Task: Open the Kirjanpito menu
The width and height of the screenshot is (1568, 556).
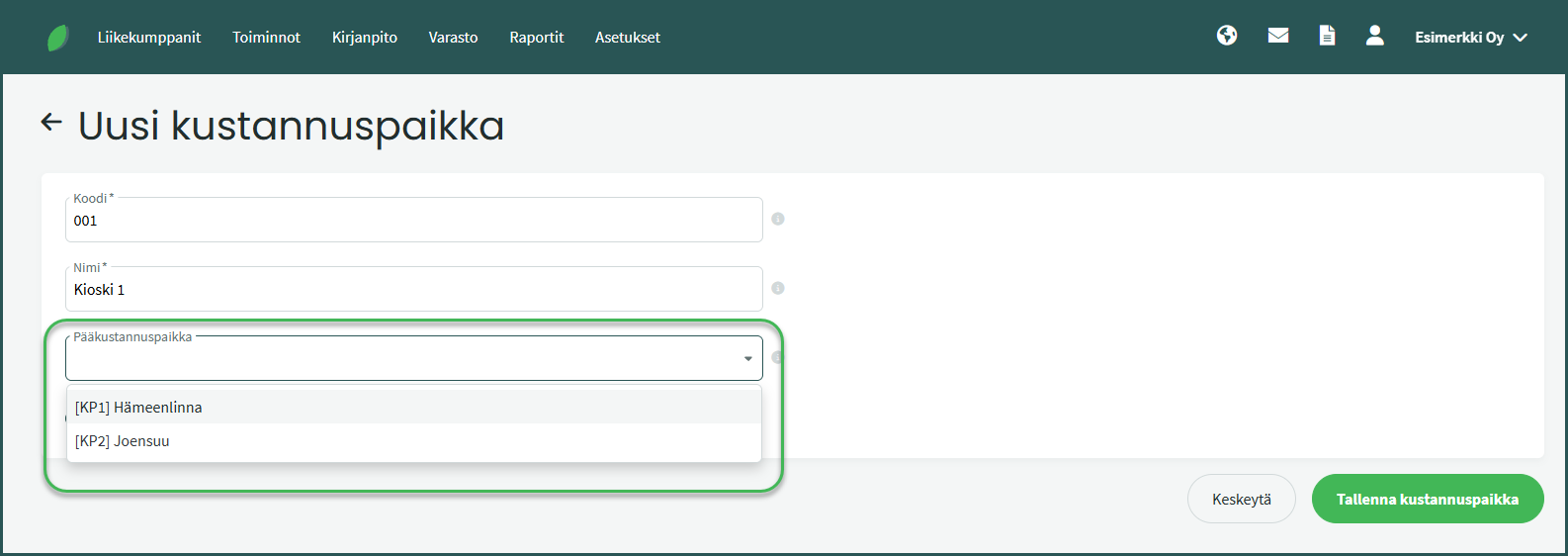Action: pyautogui.click(x=365, y=38)
